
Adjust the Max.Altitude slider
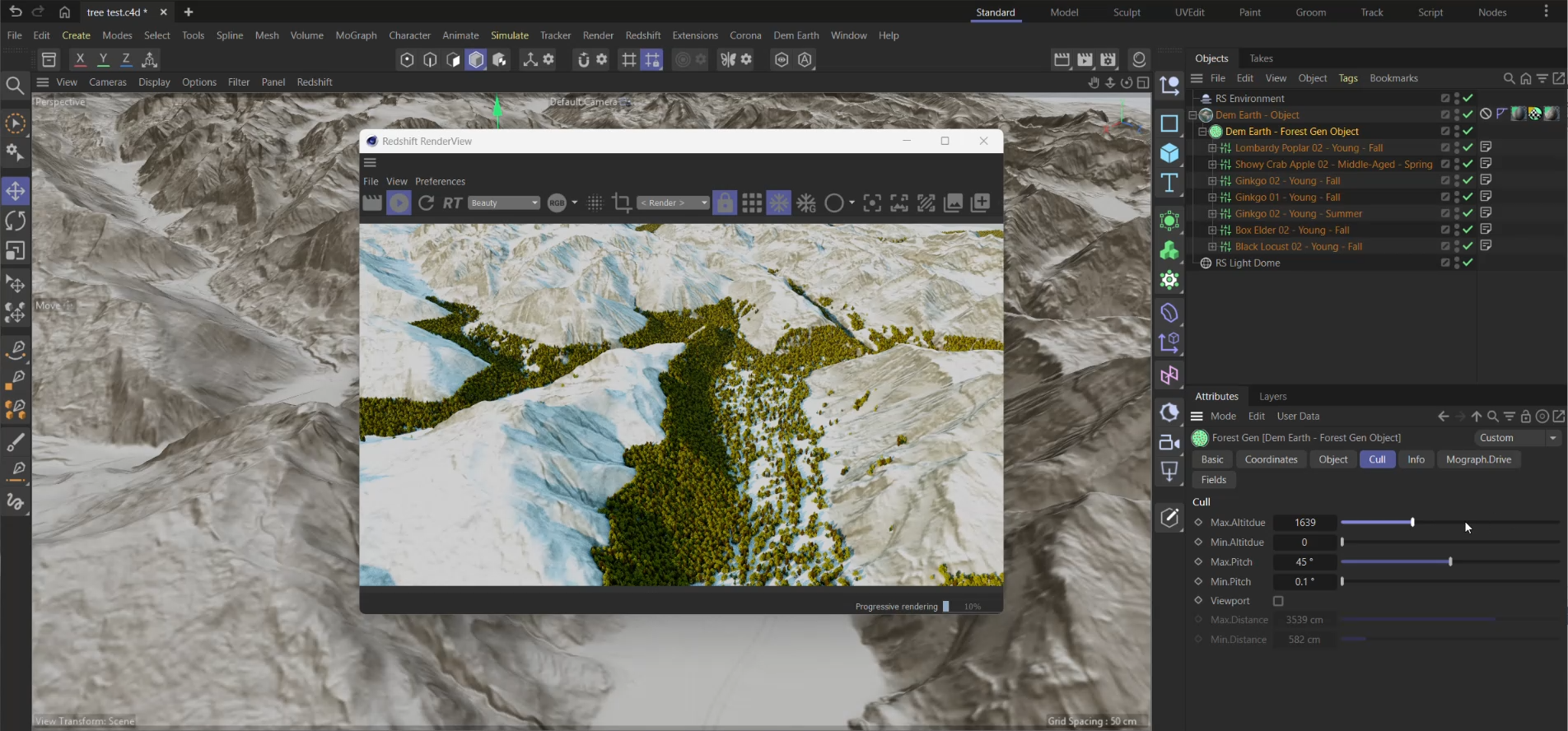[x=1449, y=523]
